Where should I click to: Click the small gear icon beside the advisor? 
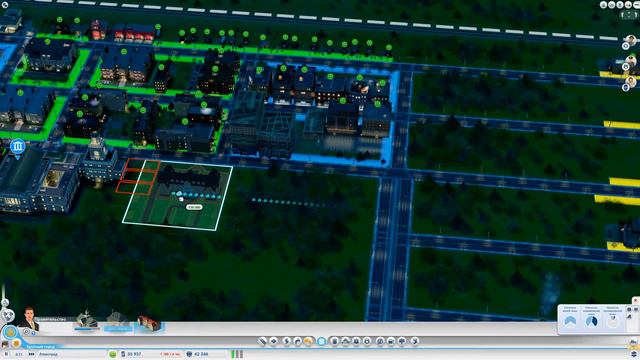click(27, 331)
